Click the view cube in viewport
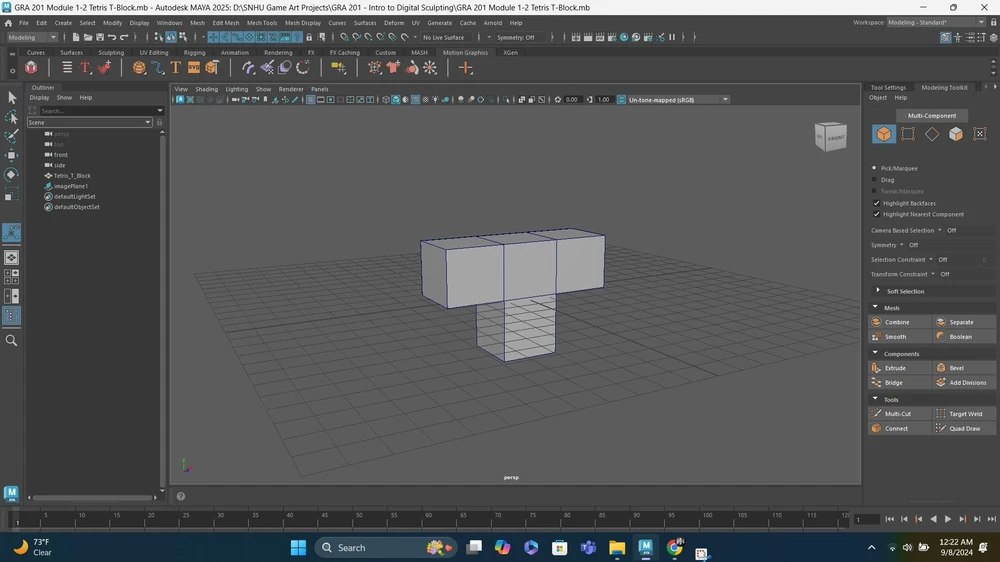This screenshot has width=1000, height=562. (831, 137)
